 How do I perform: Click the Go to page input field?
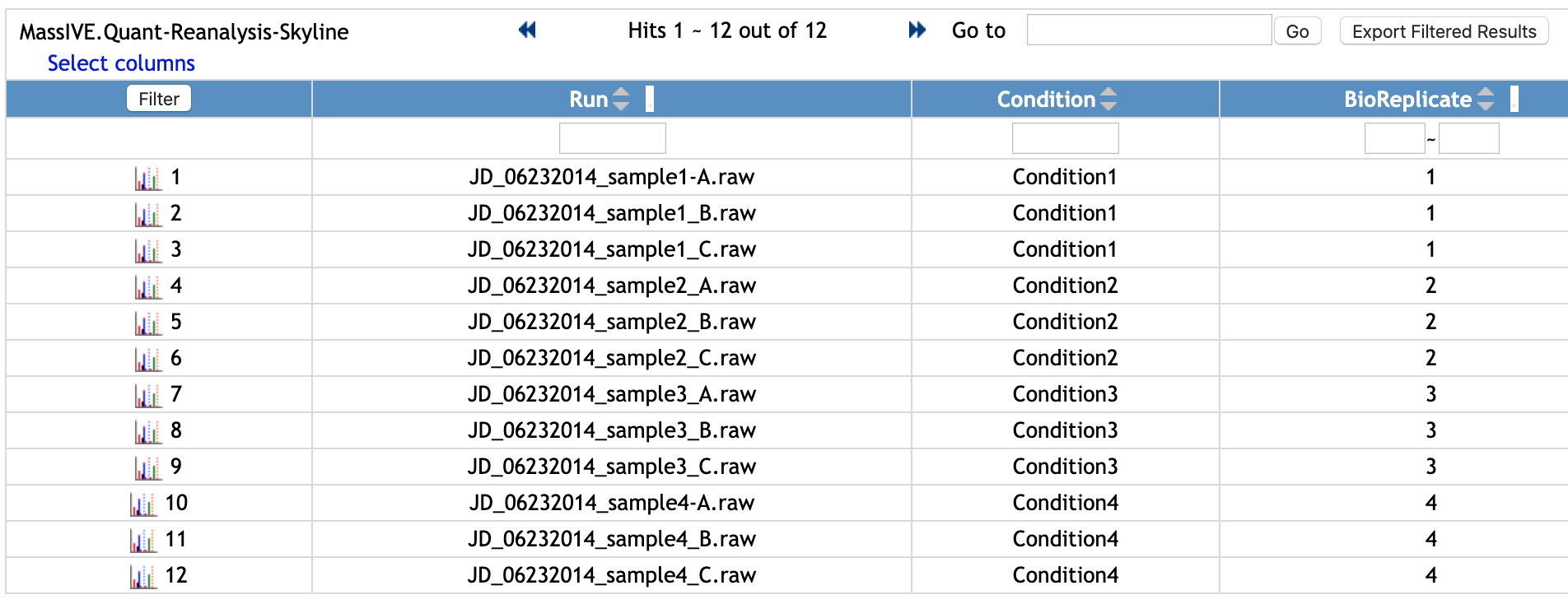pyautogui.click(x=1149, y=30)
